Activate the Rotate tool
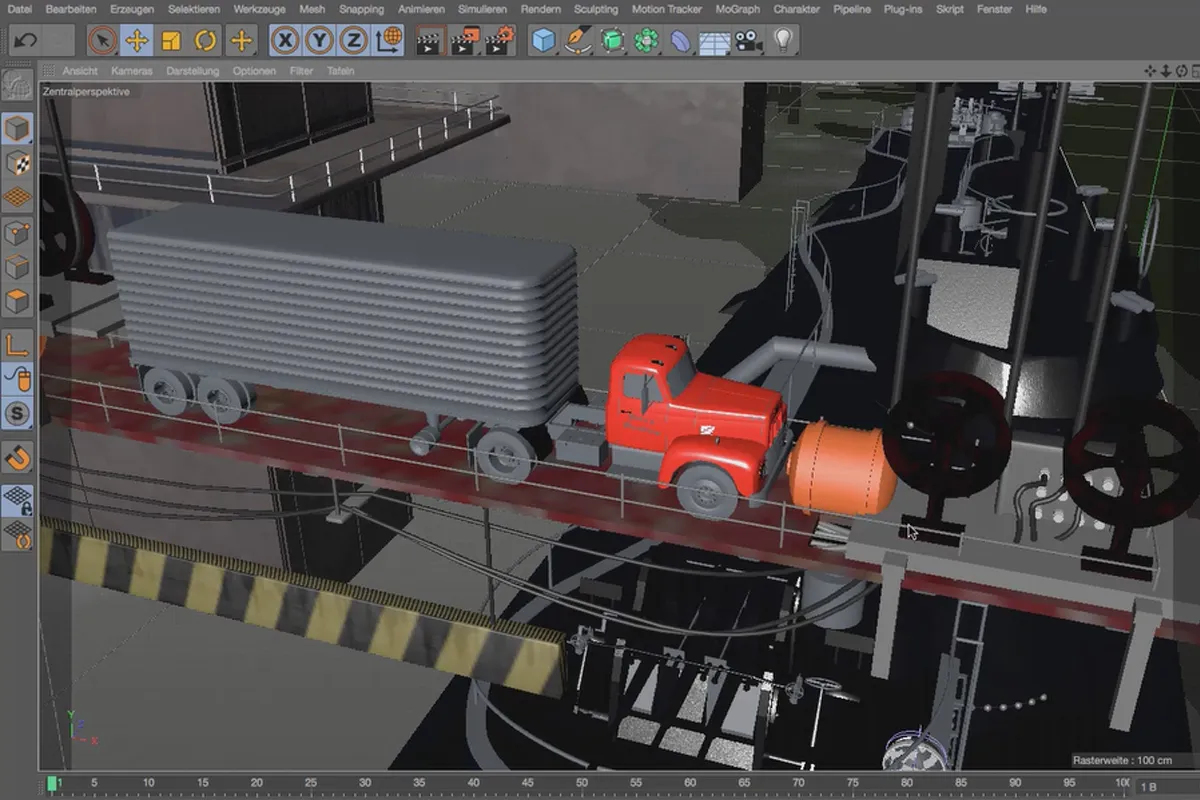This screenshot has height=800, width=1200. tap(205, 41)
